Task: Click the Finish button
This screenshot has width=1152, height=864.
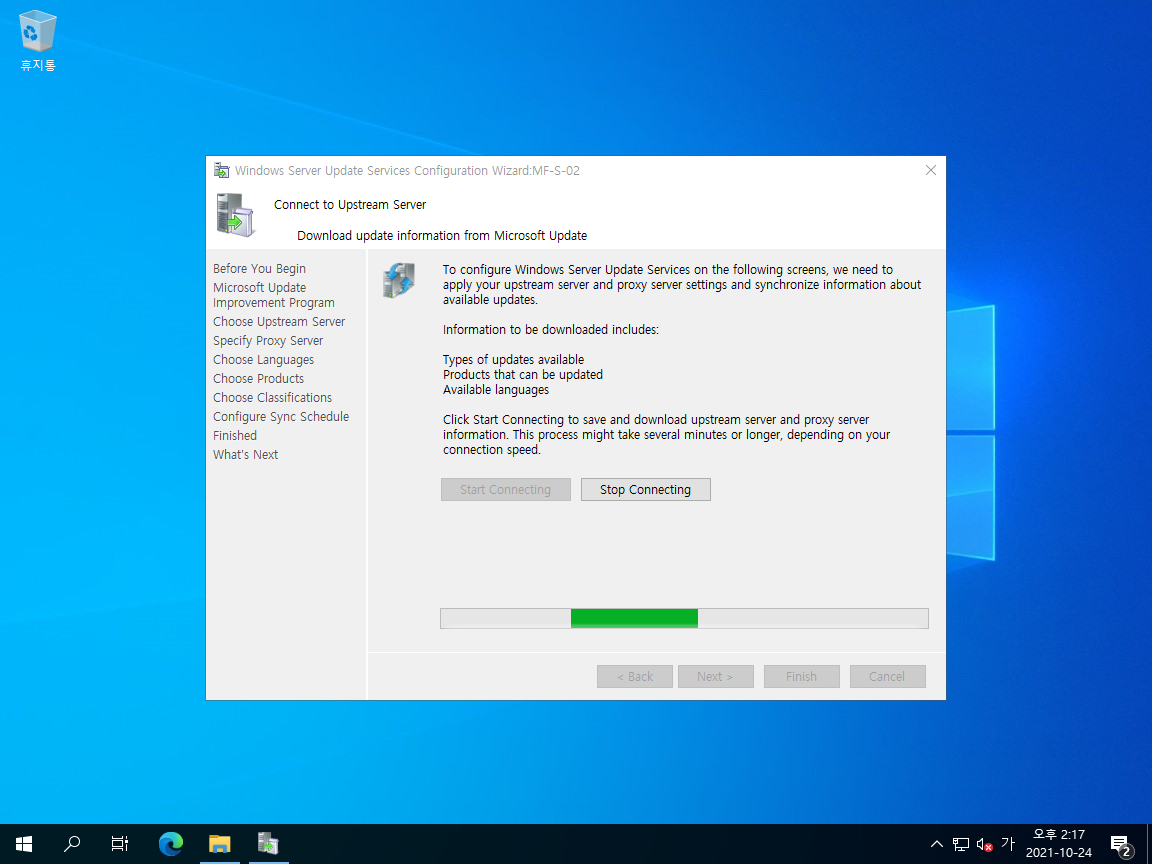Action: tap(802, 677)
